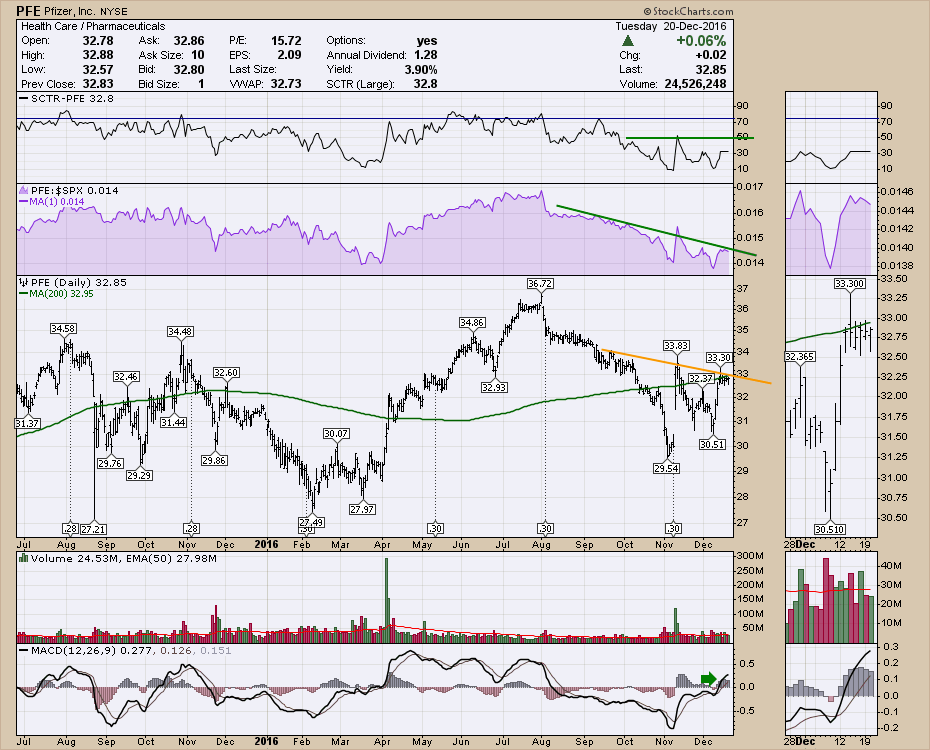The width and height of the screenshot is (930, 750).
Task: Click the Annual Dividend value 1.28
Action: 426,55
